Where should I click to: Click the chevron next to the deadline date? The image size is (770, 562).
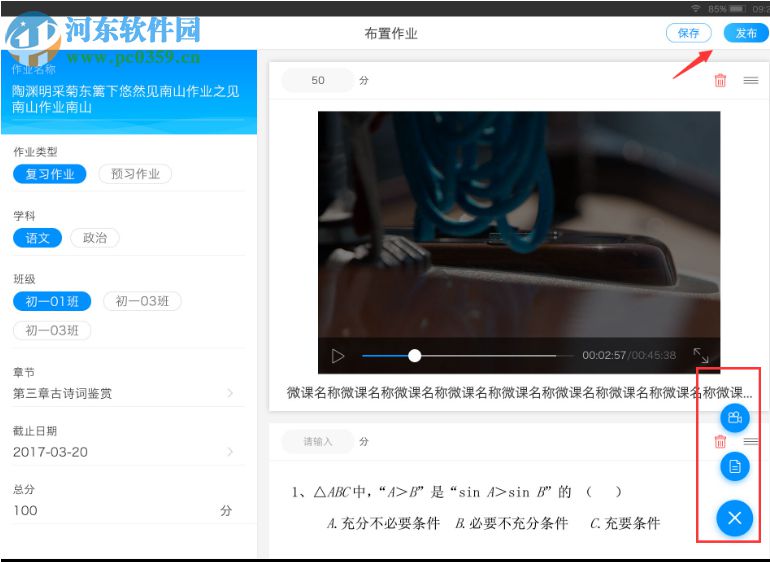pos(230,452)
